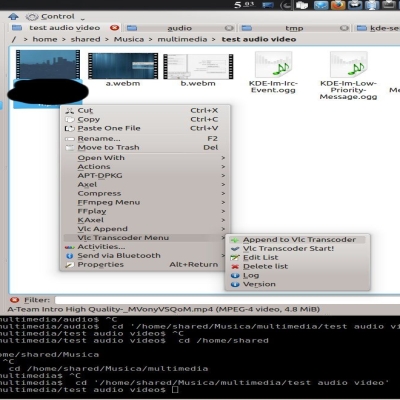Switch to the audio tab
This screenshot has width=400, height=400.
(180, 28)
